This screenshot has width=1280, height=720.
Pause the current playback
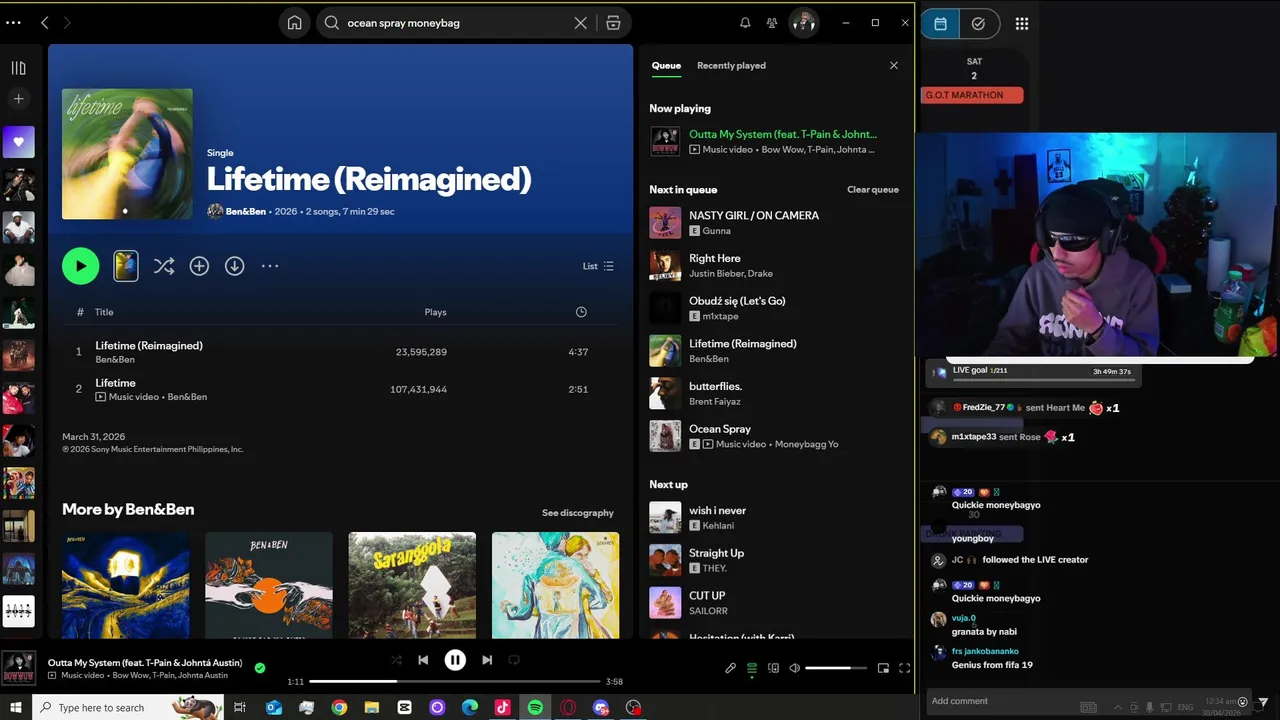point(455,660)
